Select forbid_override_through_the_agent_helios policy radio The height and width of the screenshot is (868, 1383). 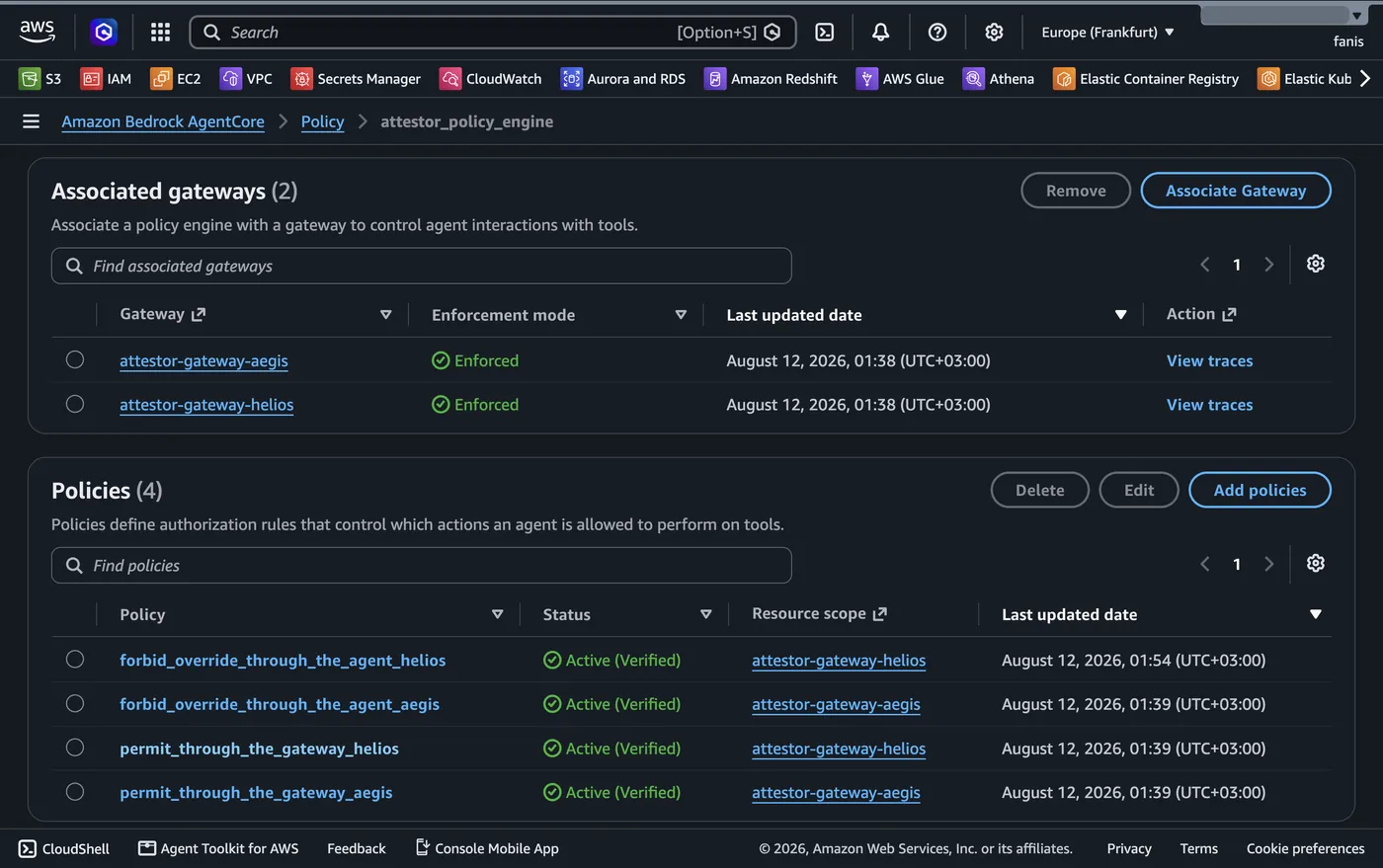click(75, 659)
